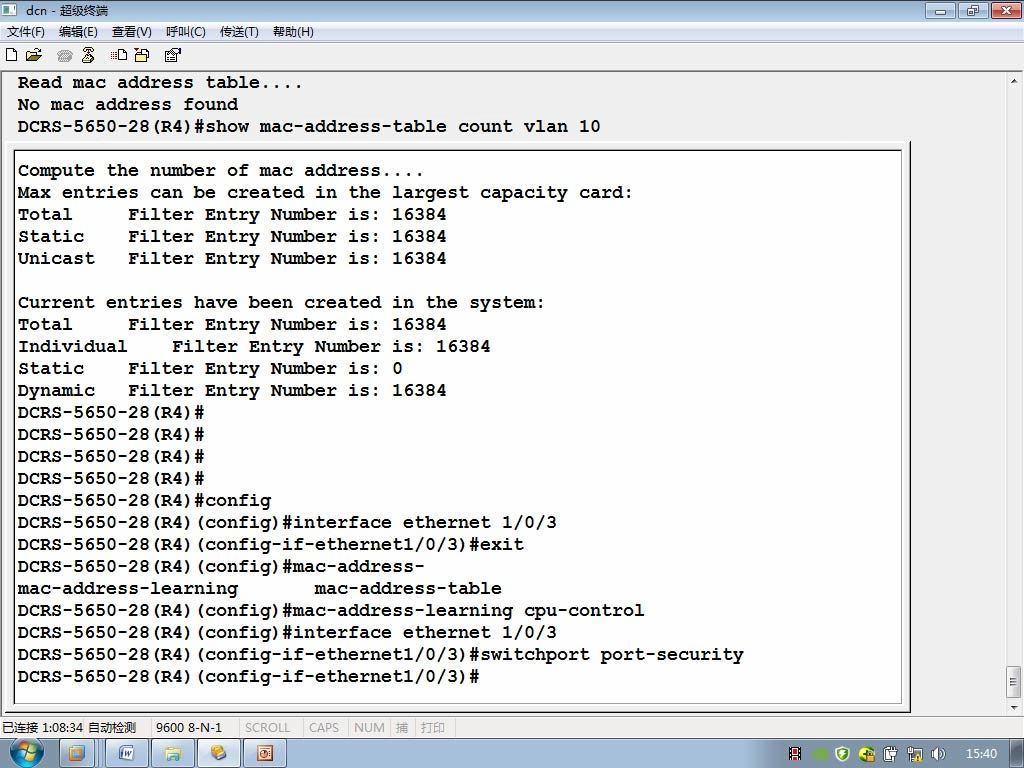Open the 编辑(E) menu
Image resolution: width=1024 pixels, height=768 pixels.
(x=78, y=32)
